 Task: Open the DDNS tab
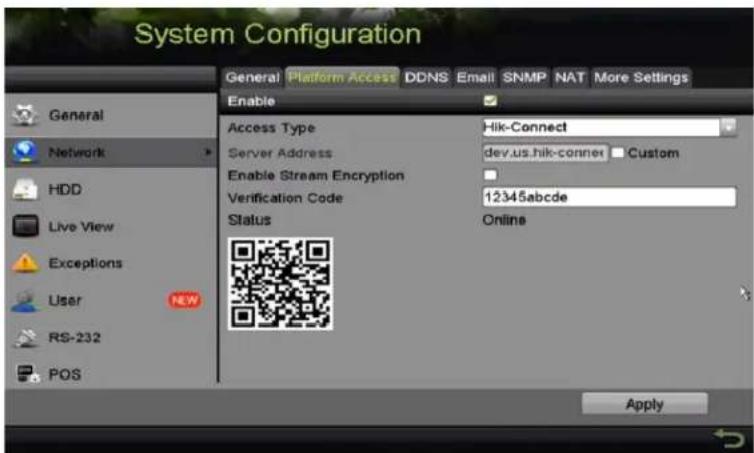pos(426,77)
